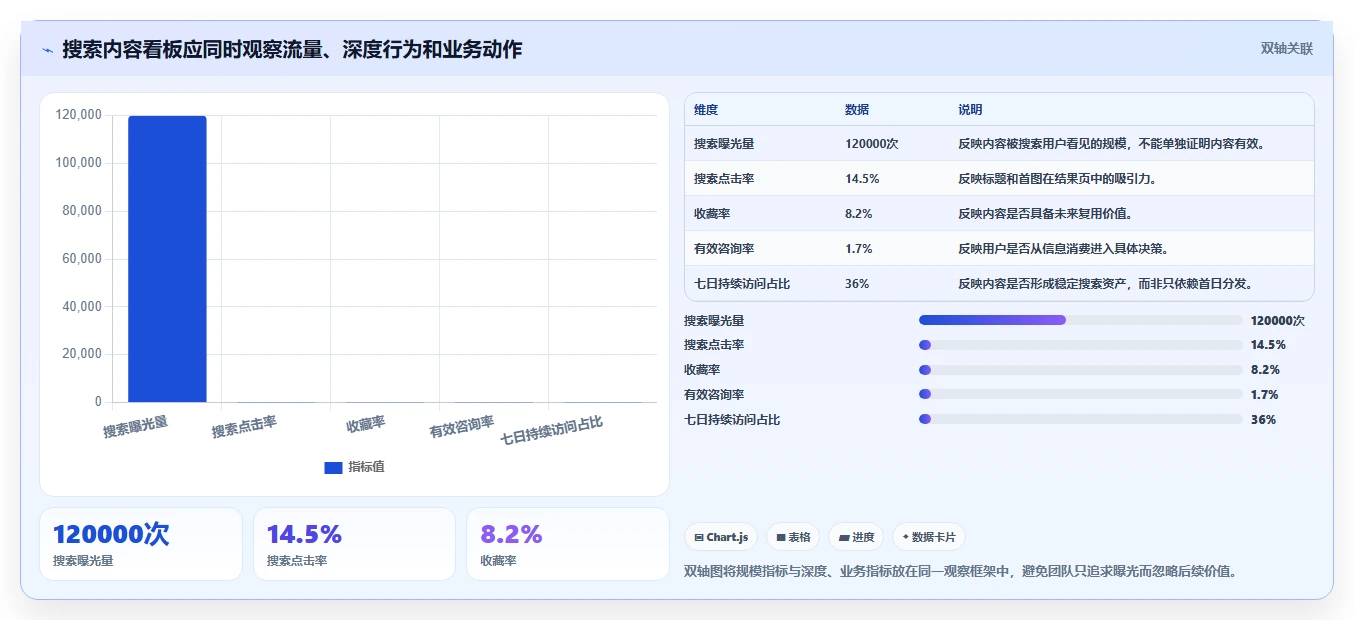Click the 有效咨询率 progress list label

tap(714, 395)
